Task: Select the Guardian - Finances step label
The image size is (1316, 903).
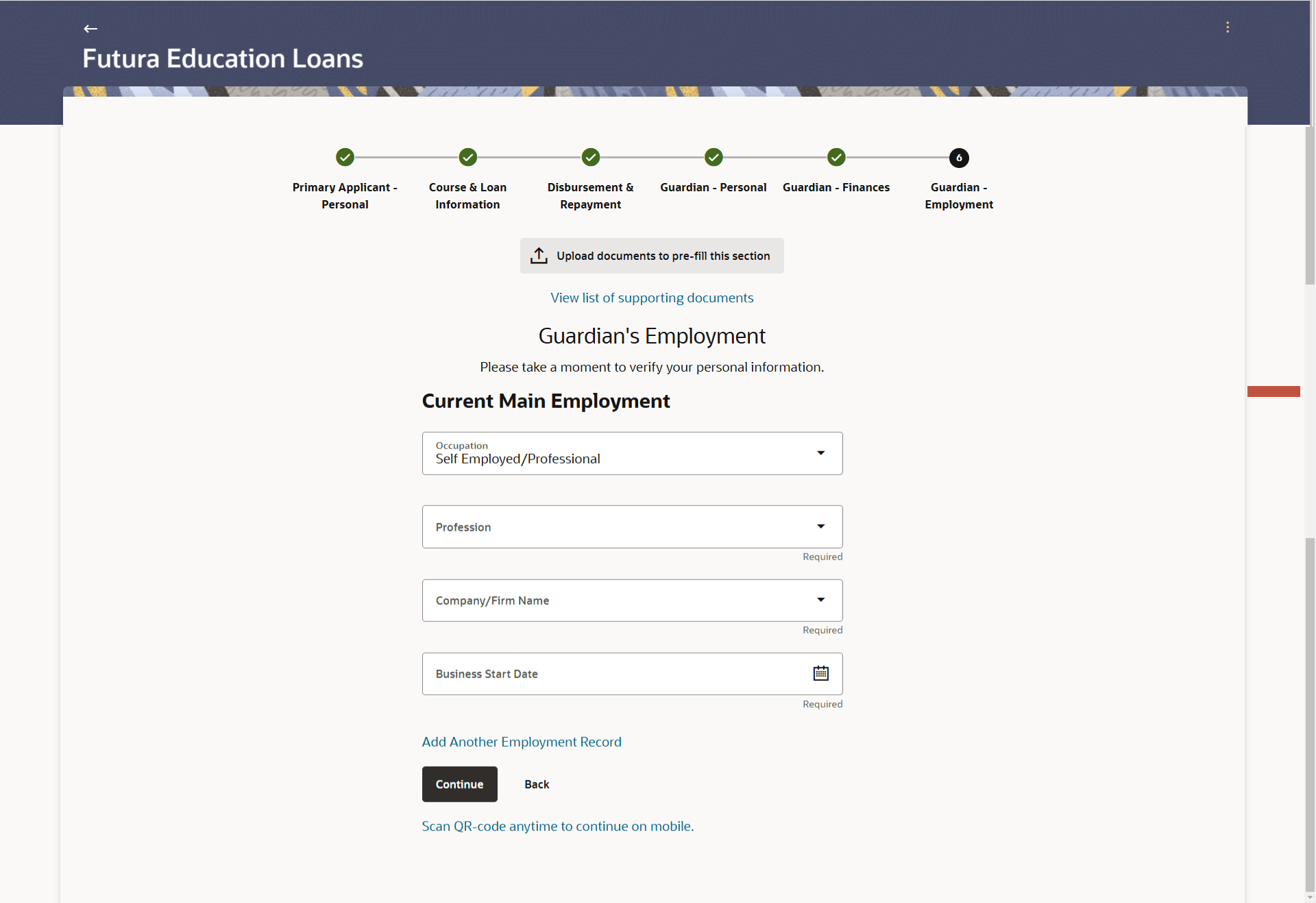Action: (x=836, y=187)
